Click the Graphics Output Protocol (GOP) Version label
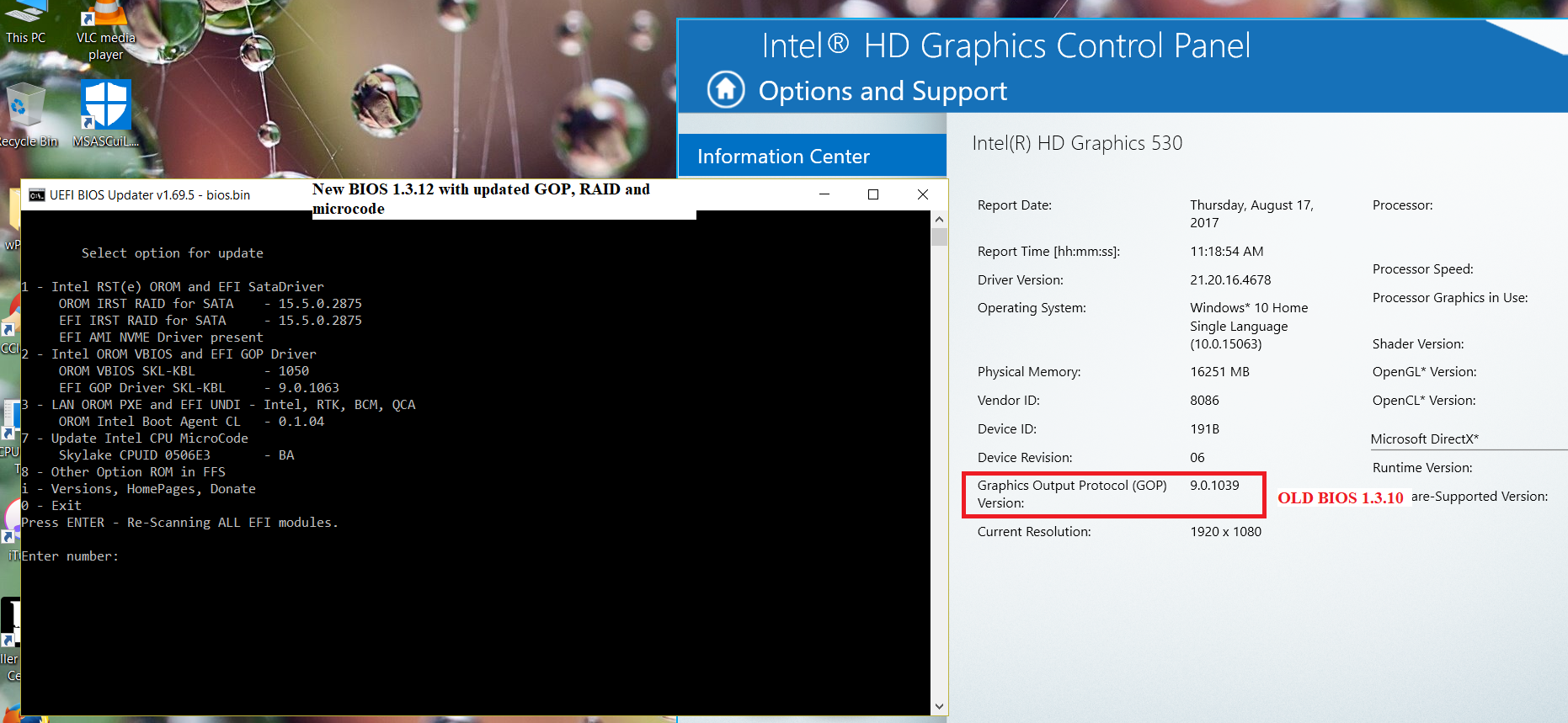1568x723 pixels. point(1072,494)
